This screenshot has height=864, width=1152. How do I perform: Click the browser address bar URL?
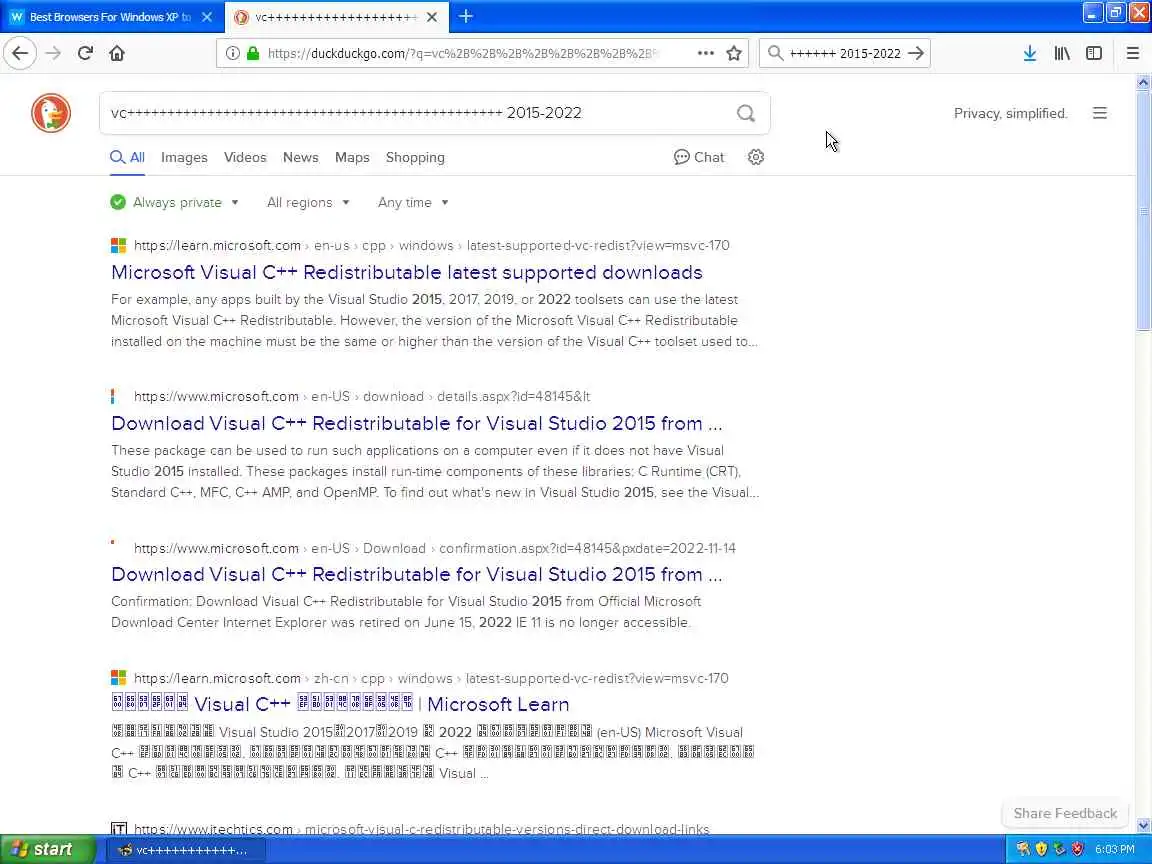click(x=463, y=53)
